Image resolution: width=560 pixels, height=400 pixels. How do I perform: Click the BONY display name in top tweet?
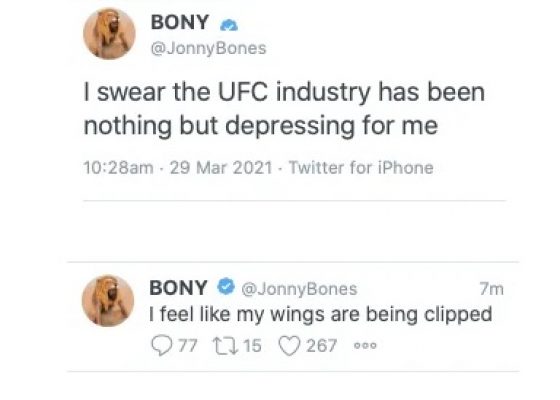click(x=180, y=22)
